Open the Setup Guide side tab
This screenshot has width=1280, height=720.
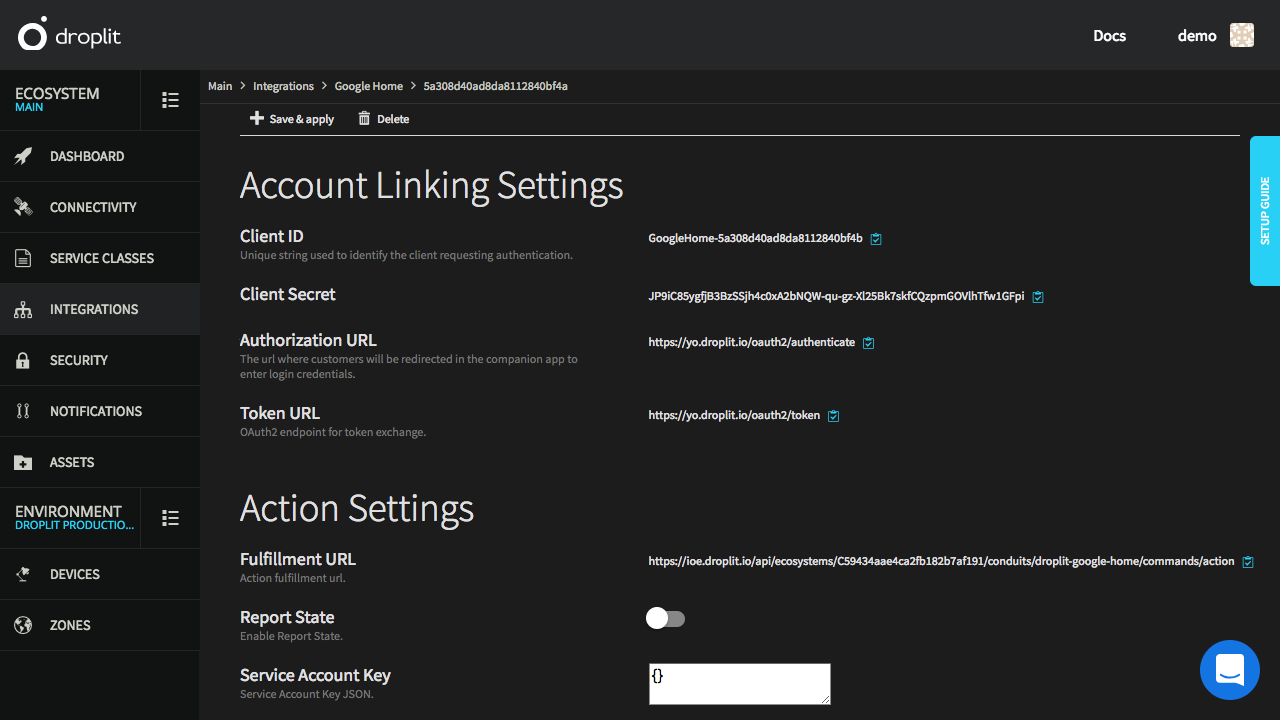point(1265,211)
